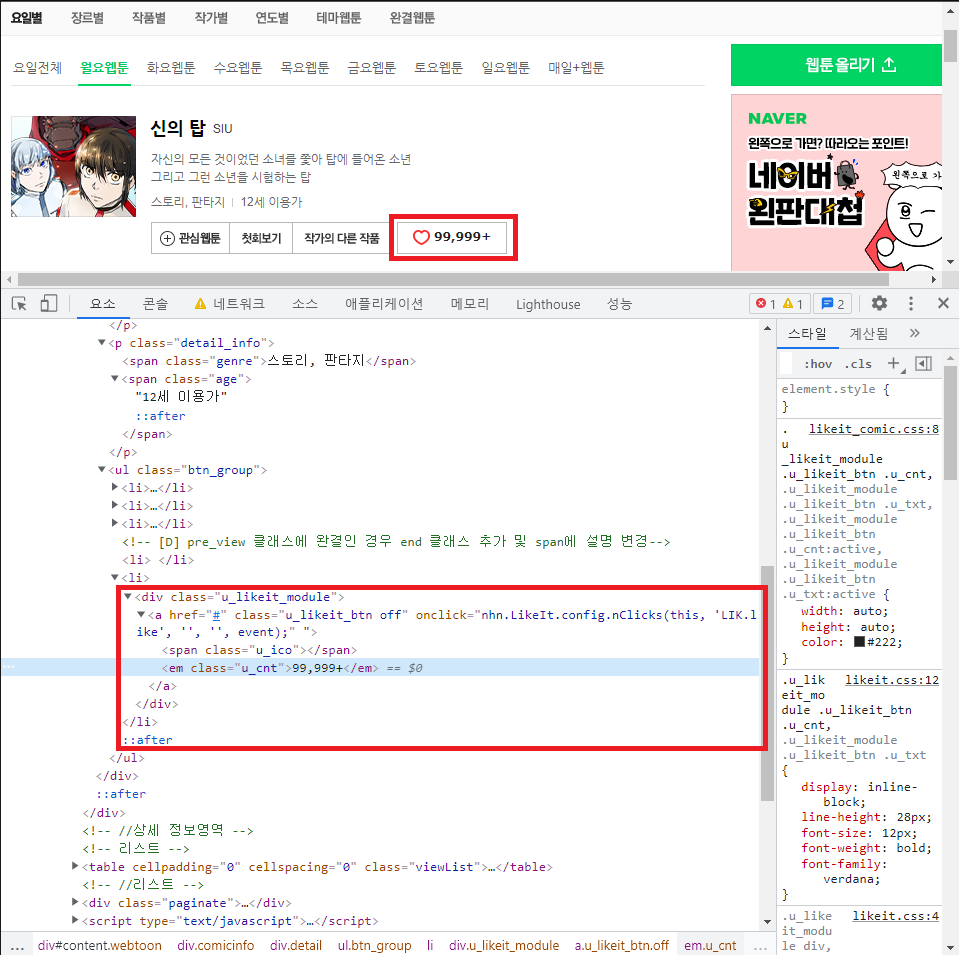Open likeit.css:12 source link
This screenshot has height=955, width=959.
click(892, 680)
